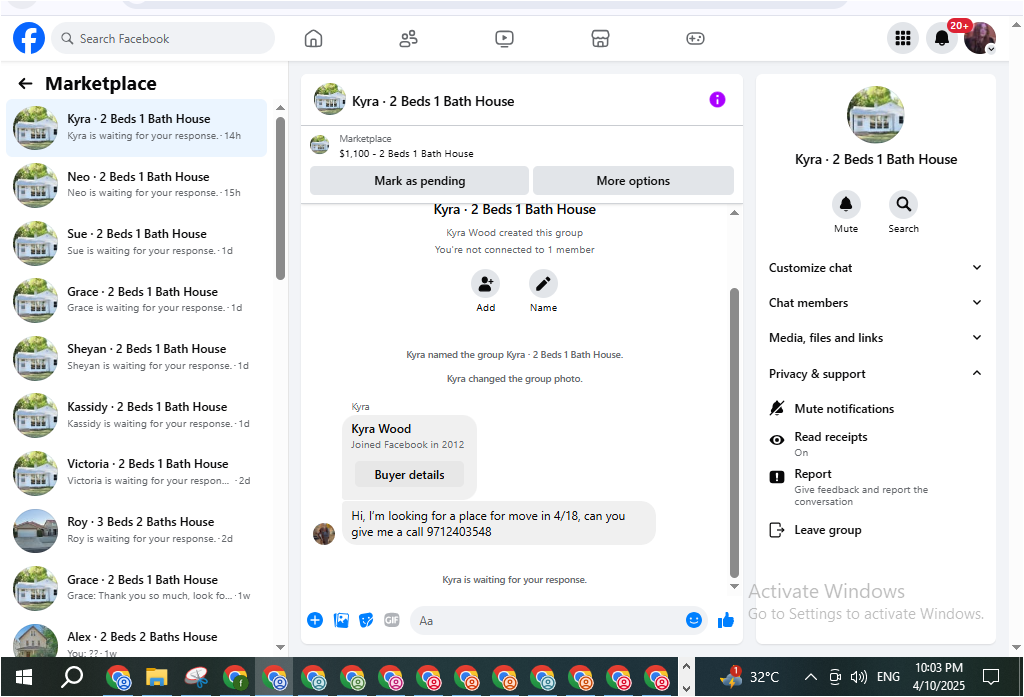Click Search Facebook field
This screenshot has width=1024, height=697.
(163, 39)
